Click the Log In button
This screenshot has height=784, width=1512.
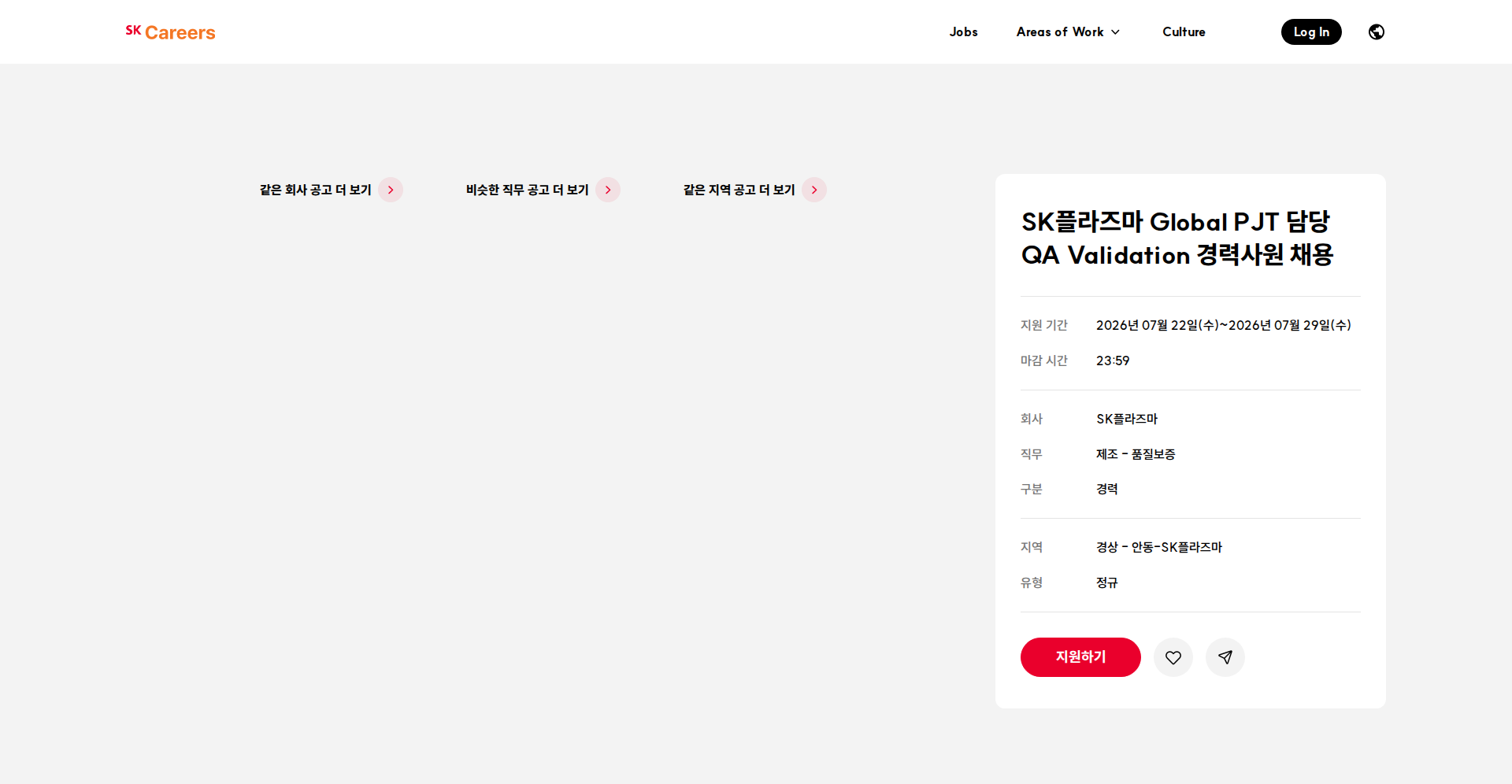pyautogui.click(x=1311, y=31)
